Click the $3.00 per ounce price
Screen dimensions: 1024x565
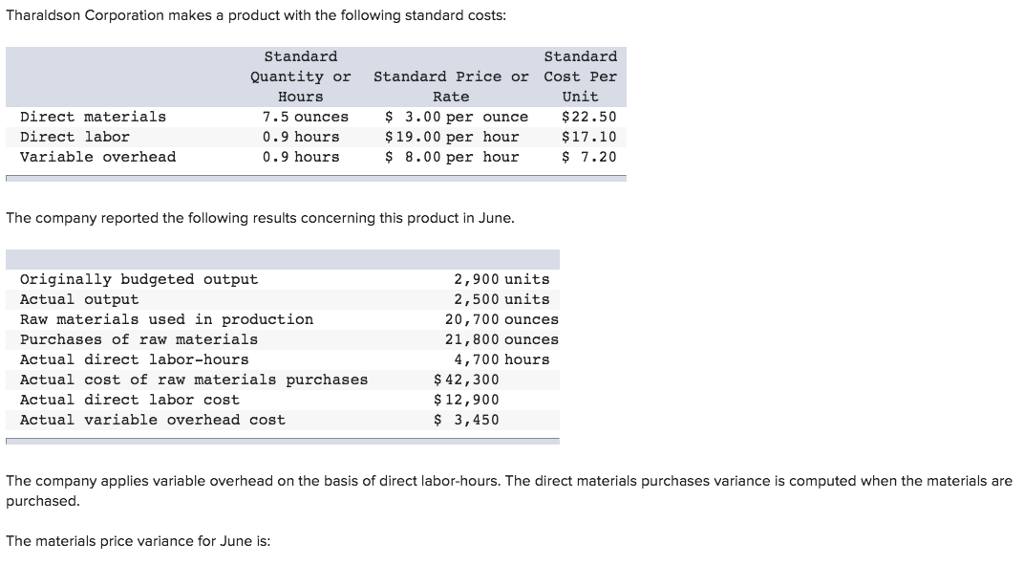point(456,117)
